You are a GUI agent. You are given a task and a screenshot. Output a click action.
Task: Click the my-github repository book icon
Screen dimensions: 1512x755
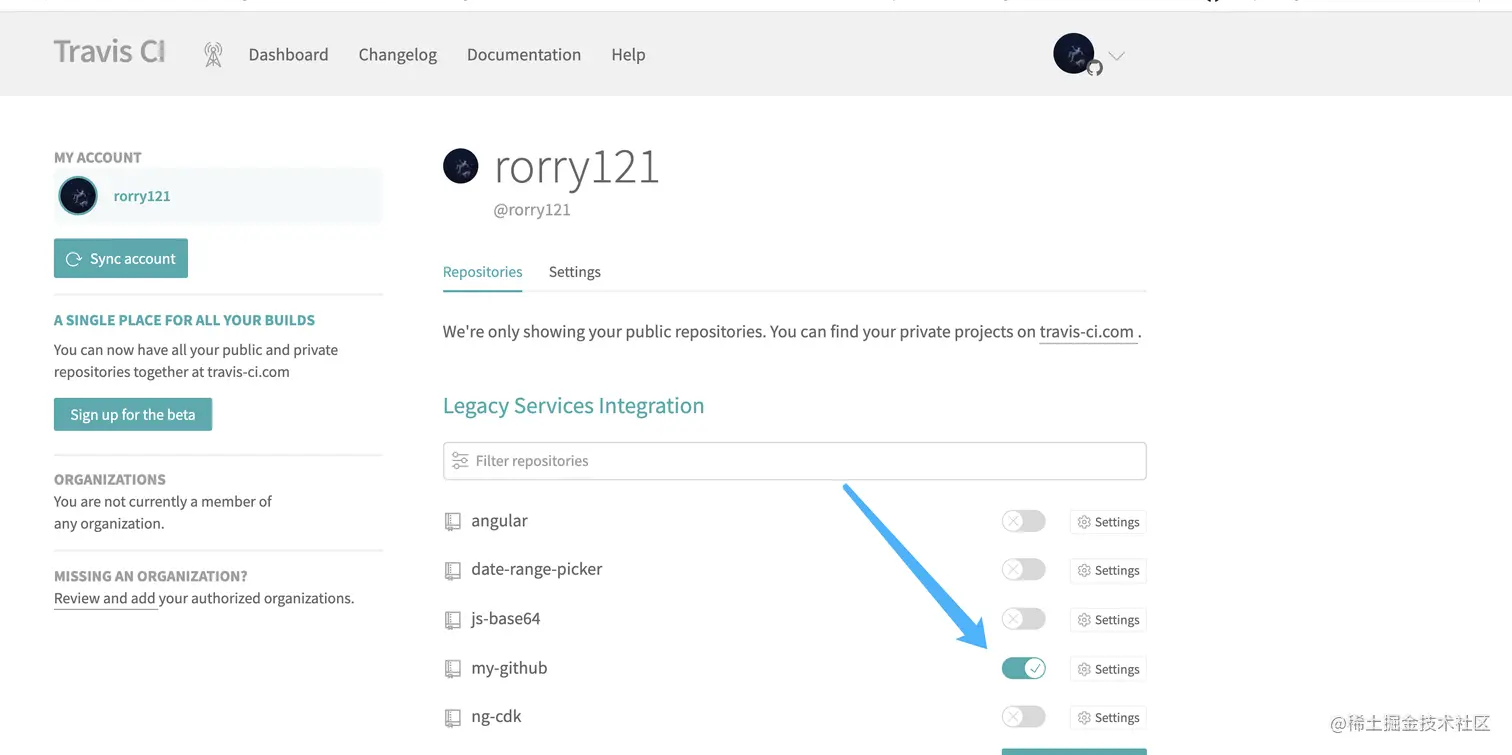(453, 668)
